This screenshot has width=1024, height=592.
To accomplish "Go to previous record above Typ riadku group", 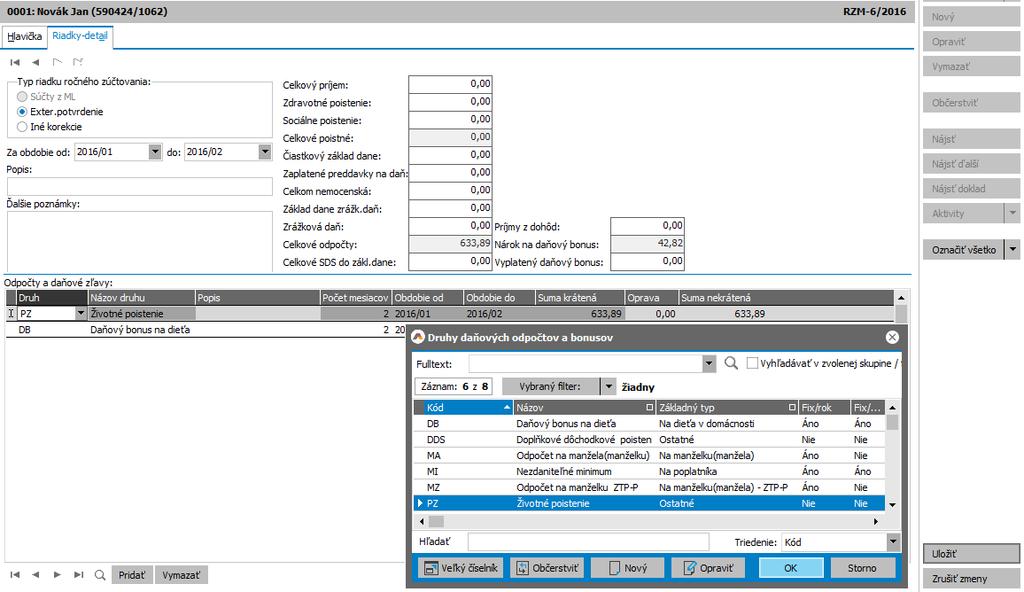I will point(36,62).
